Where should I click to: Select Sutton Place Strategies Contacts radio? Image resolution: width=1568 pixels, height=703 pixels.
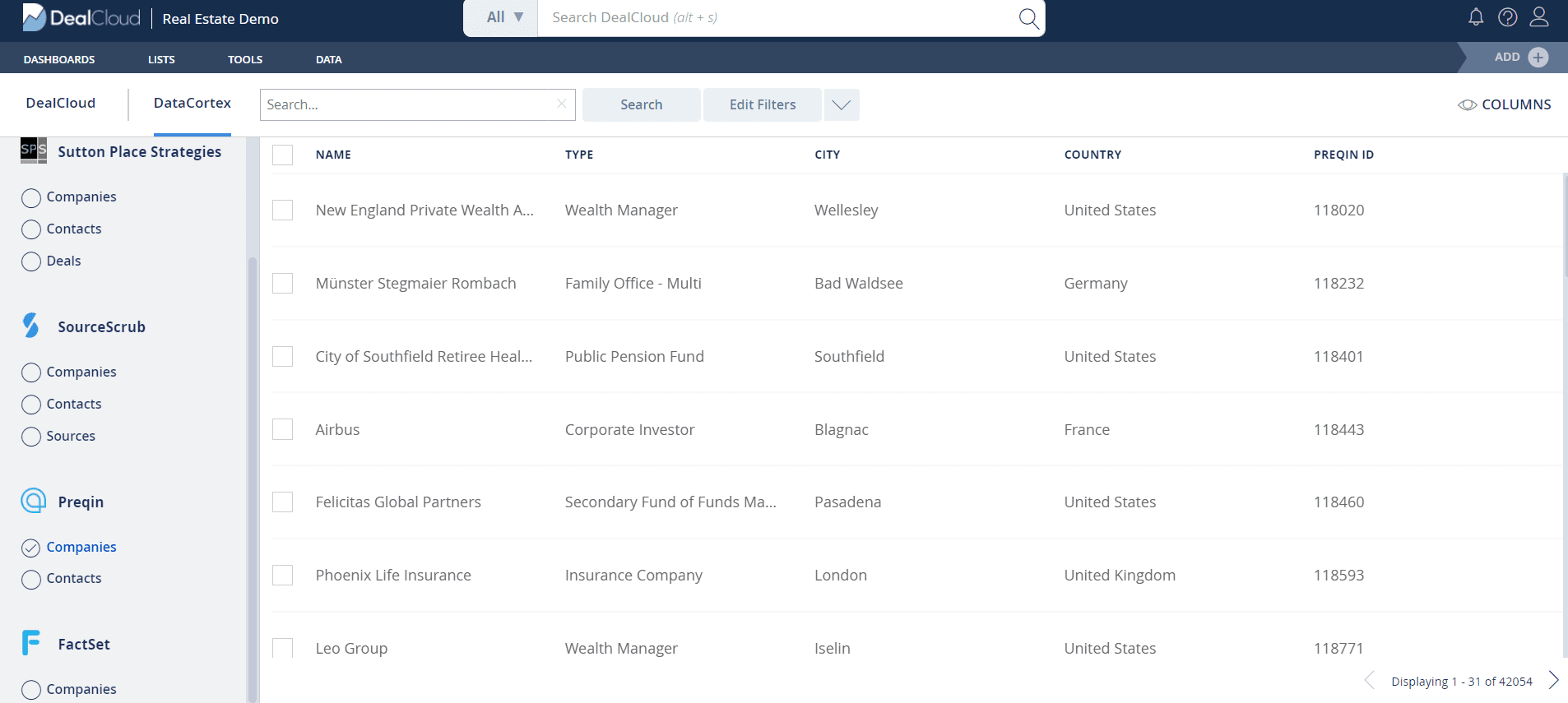click(31, 229)
